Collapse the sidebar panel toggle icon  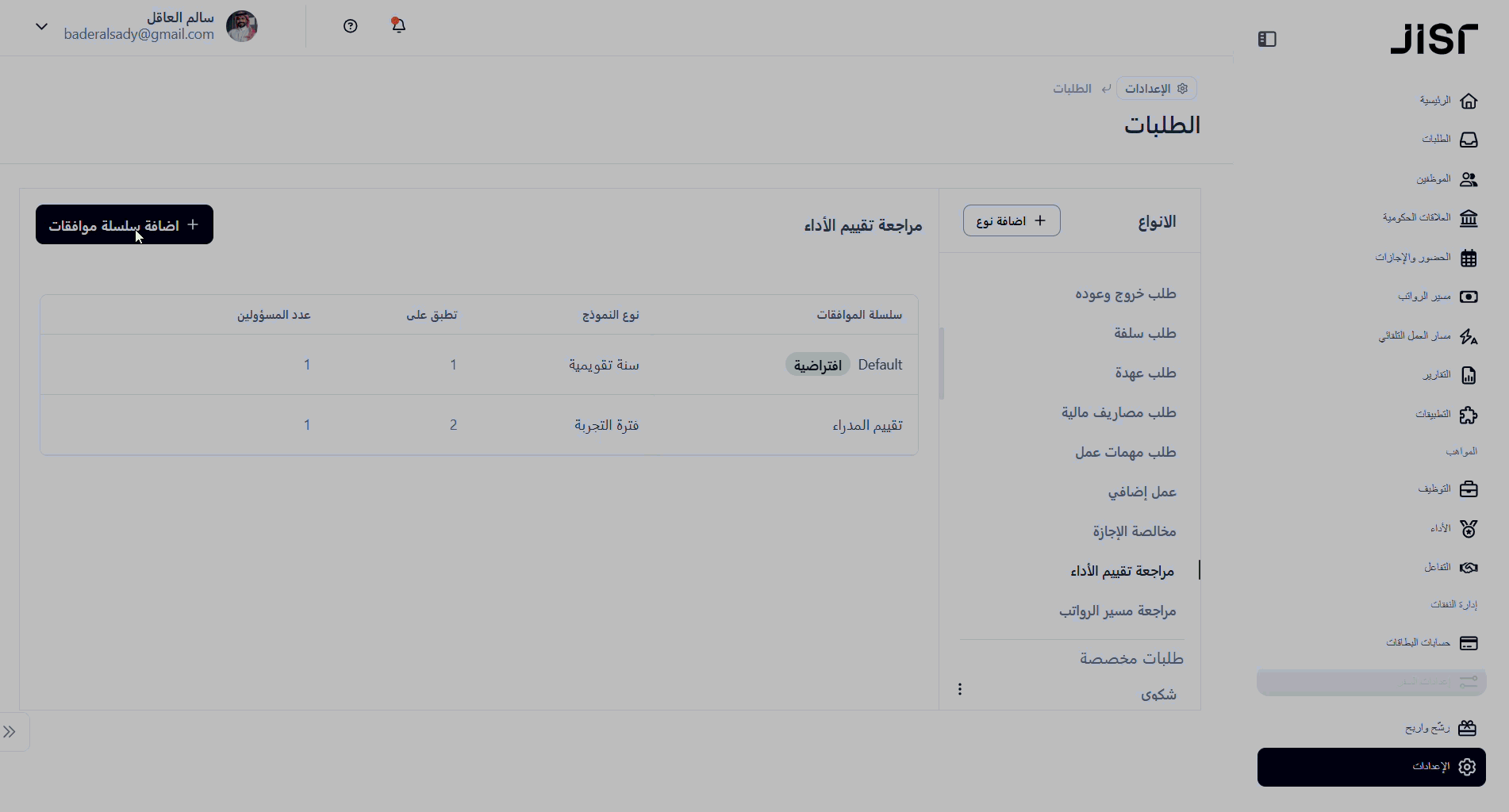(1266, 39)
